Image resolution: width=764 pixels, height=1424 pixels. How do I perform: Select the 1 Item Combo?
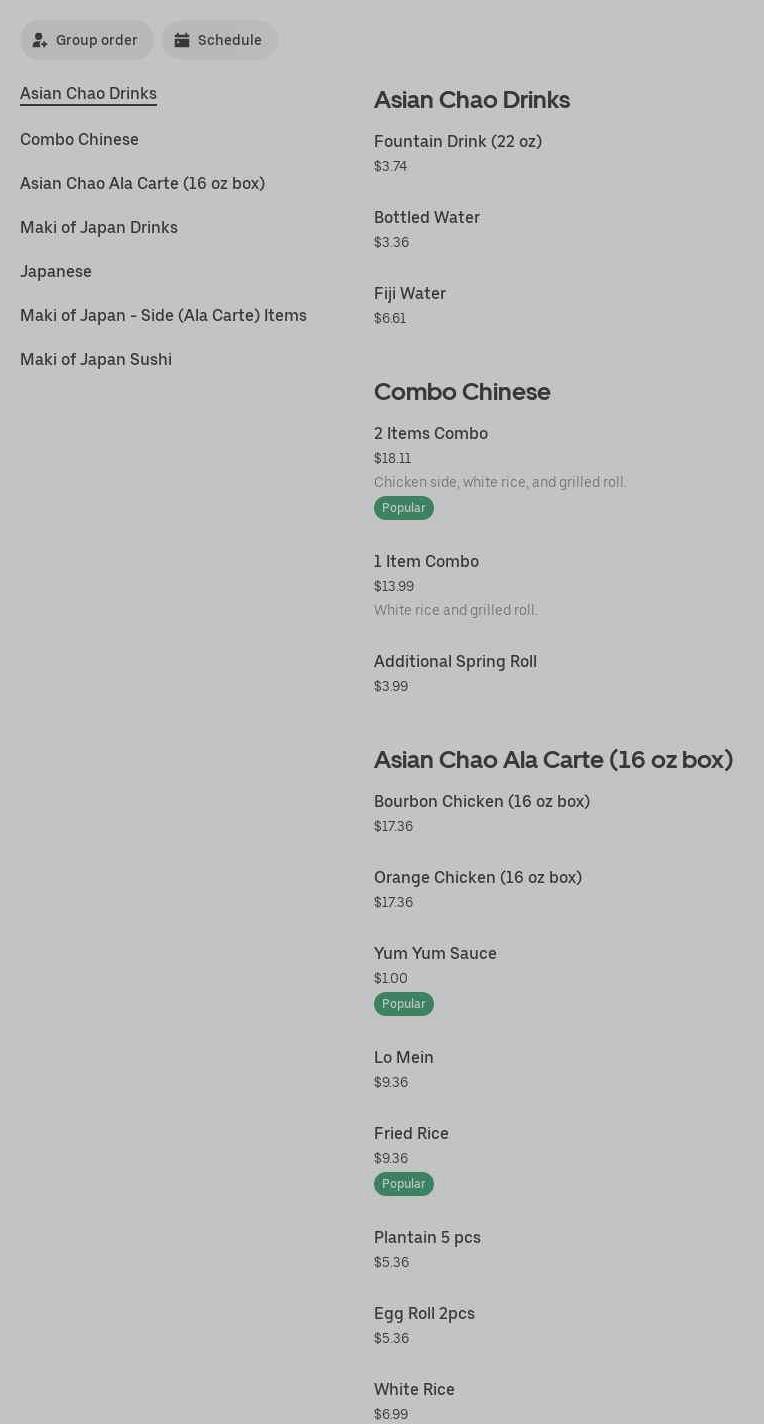click(x=426, y=562)
